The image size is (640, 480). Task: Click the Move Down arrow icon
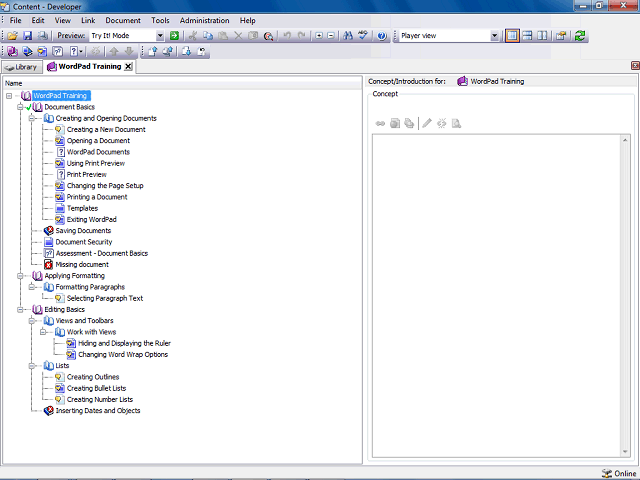coord(129,51)
